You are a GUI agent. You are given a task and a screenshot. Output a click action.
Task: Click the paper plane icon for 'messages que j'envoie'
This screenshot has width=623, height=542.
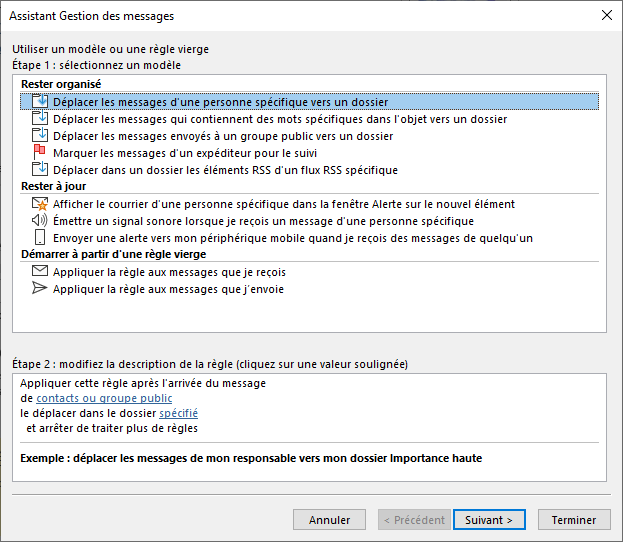[x=39, y=288]
